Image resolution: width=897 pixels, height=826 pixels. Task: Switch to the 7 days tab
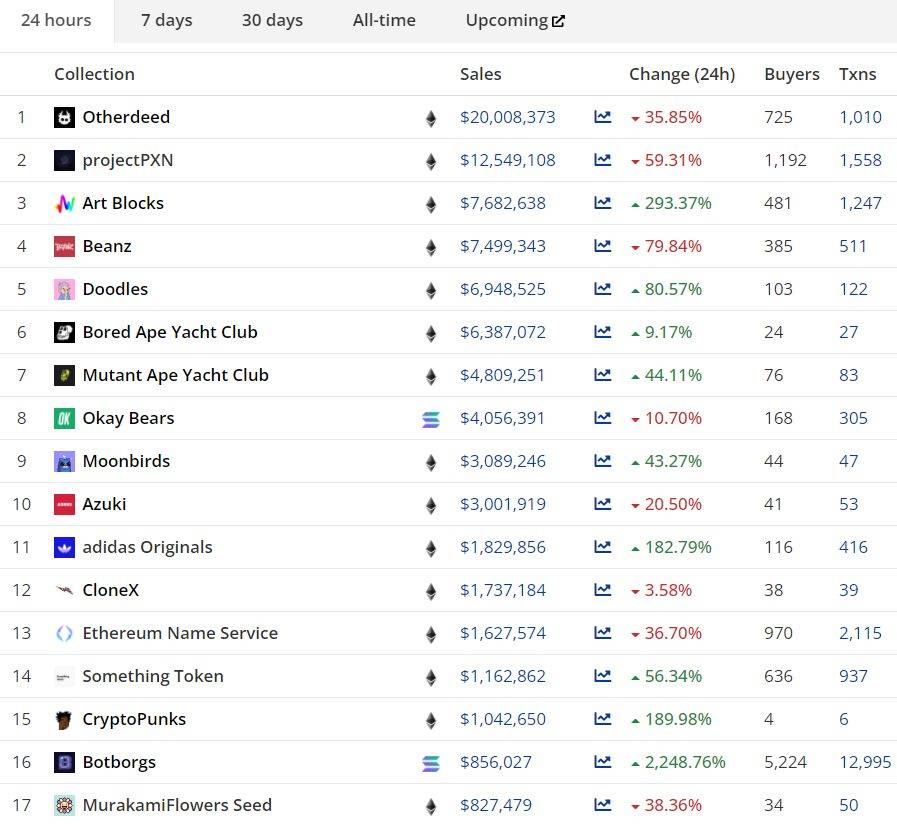(166, 21)
